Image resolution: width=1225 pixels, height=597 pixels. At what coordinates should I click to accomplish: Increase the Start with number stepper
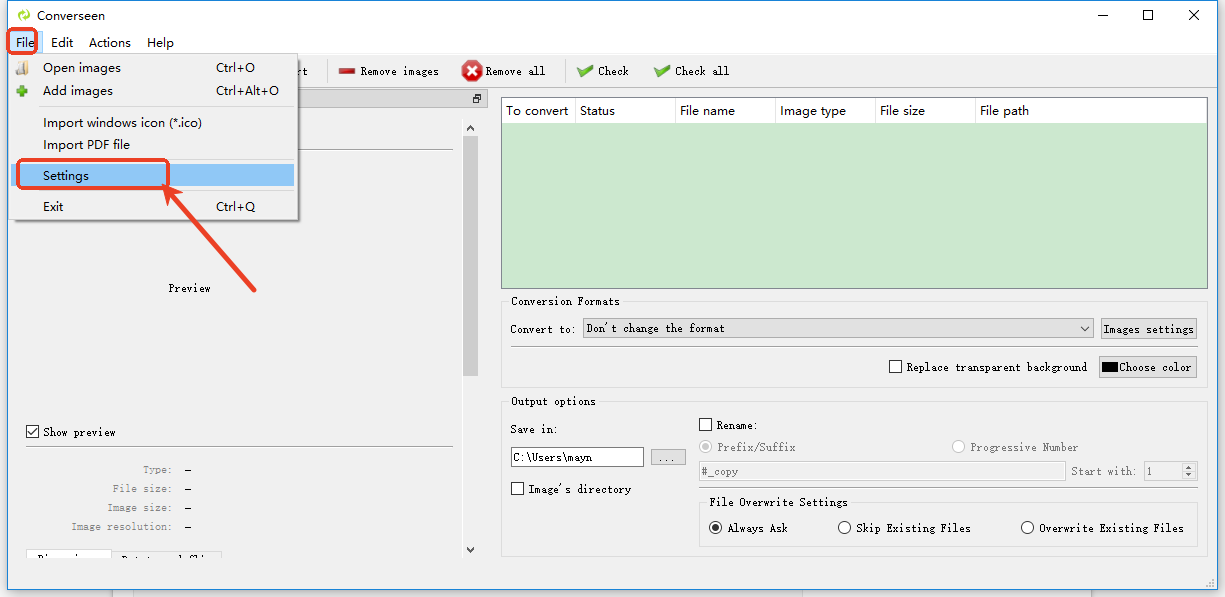[x=1189, y=467]
